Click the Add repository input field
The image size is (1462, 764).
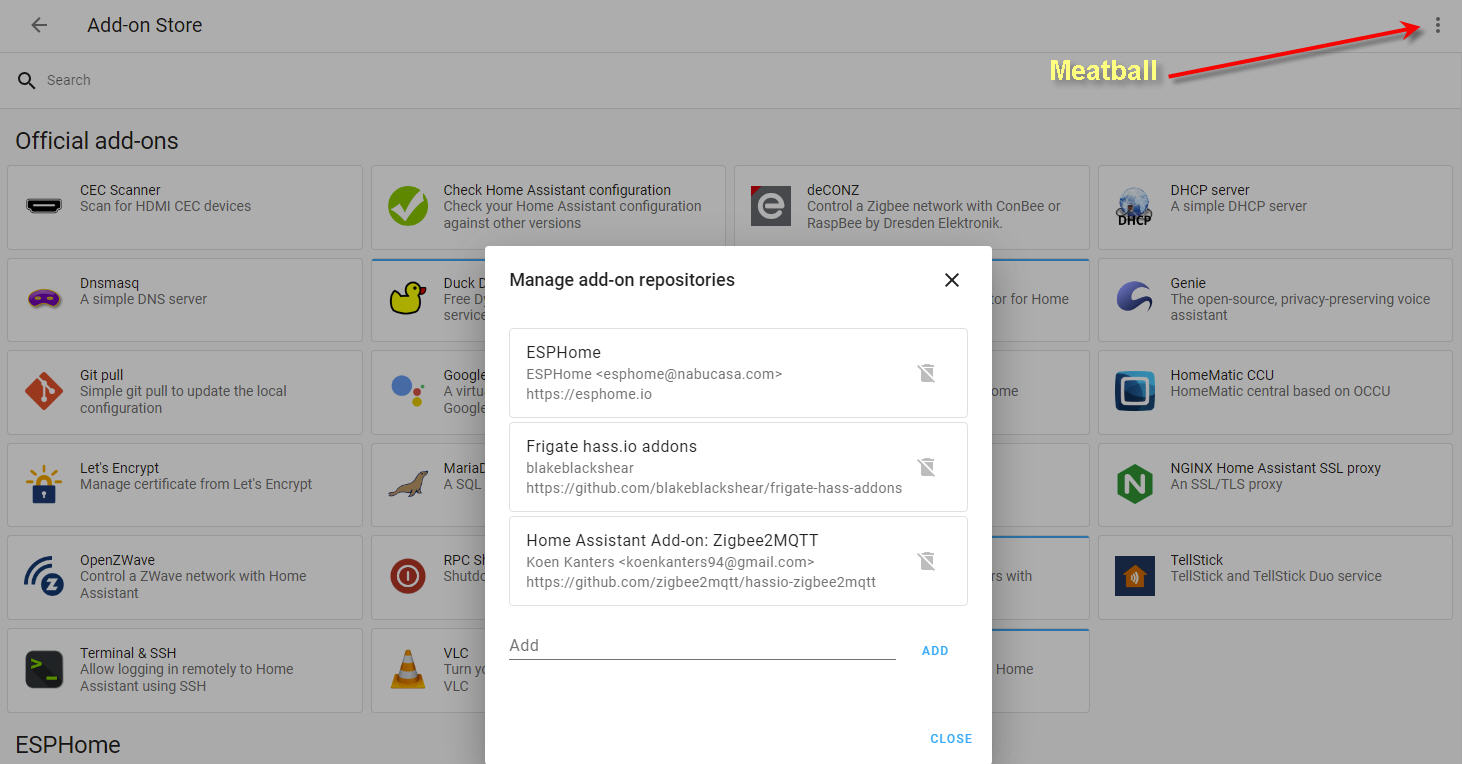tap(700, 645)
